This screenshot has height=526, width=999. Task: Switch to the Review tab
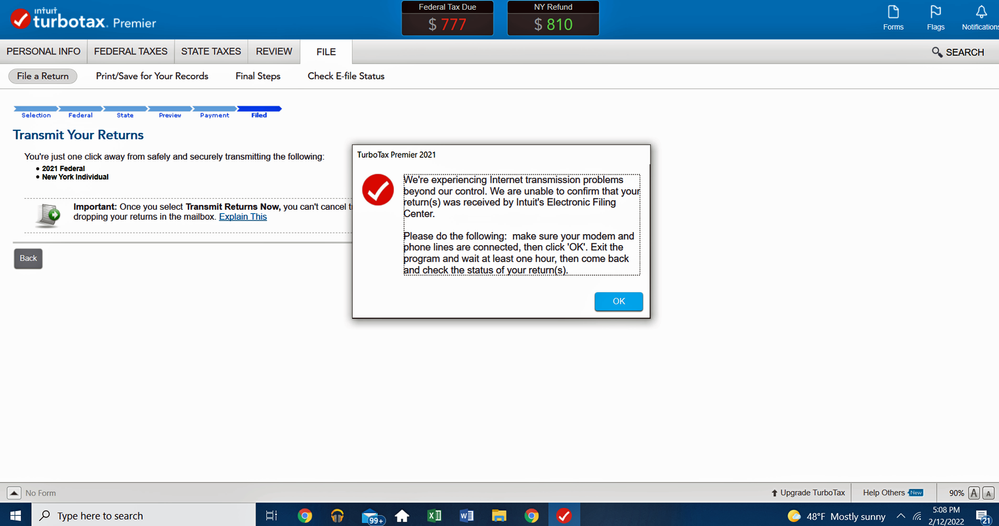274,52
